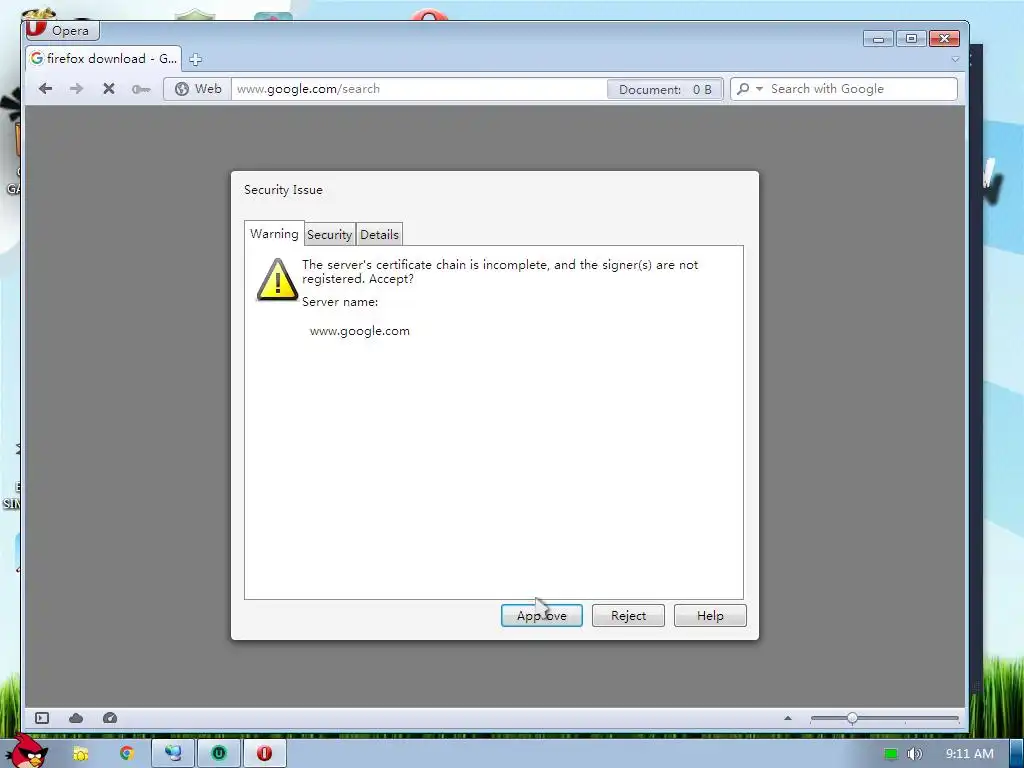Restore down the Opera window
1024x768 pixels.
[911, 39]
